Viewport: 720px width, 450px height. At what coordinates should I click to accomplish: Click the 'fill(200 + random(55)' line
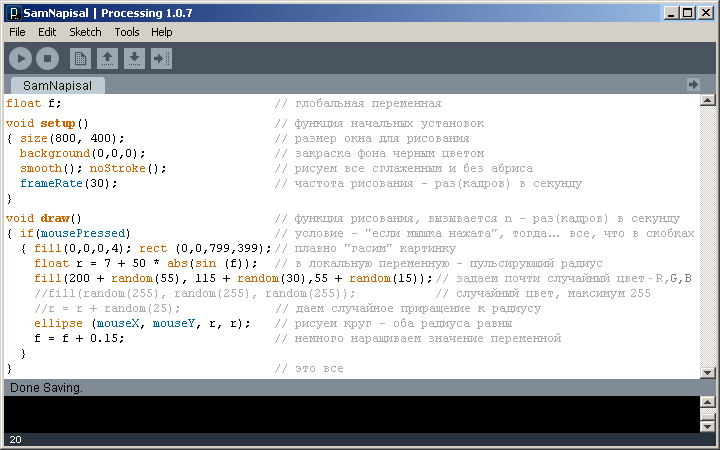233,279
